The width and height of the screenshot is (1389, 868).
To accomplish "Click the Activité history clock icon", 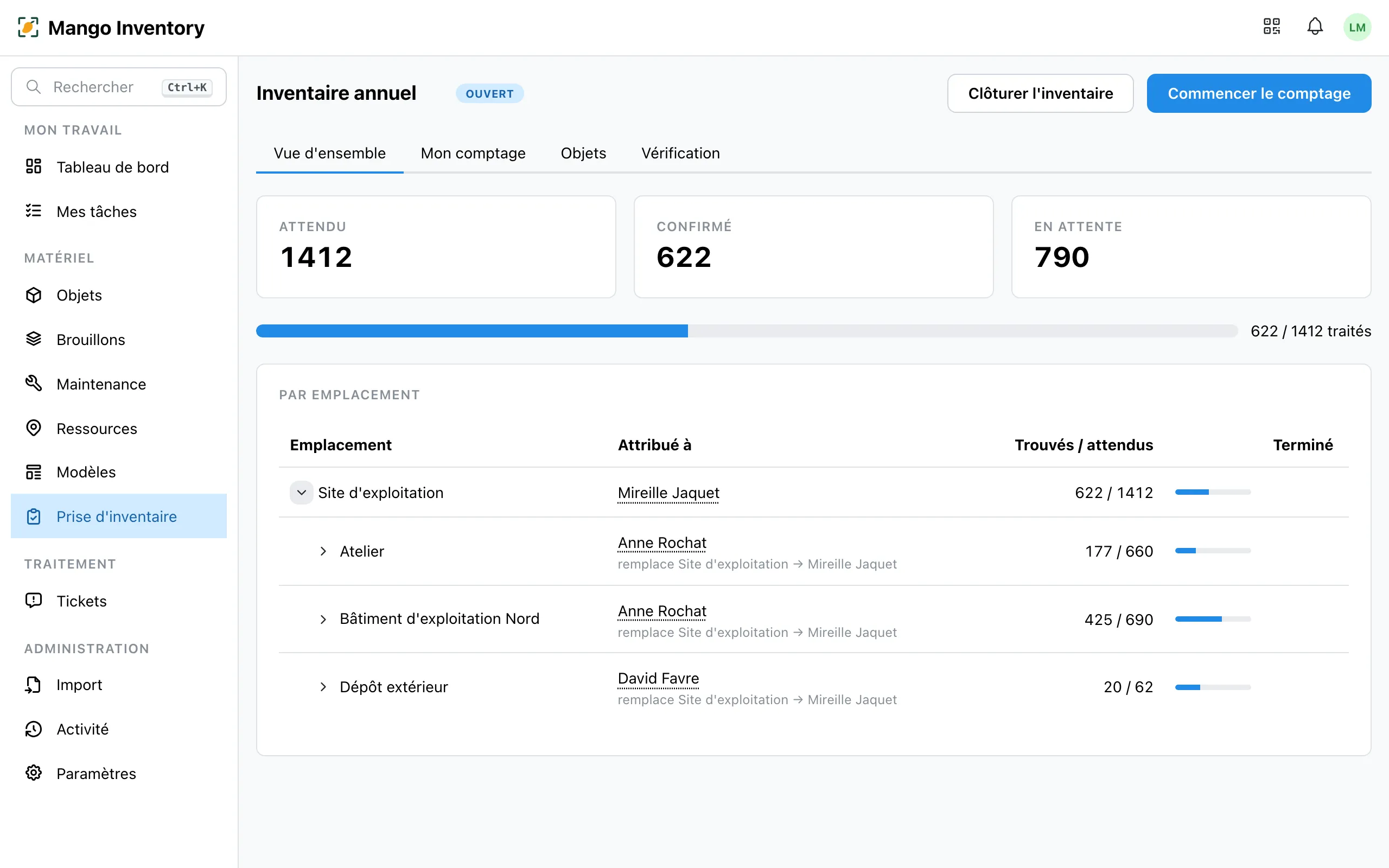I will (x=34, y=729).
